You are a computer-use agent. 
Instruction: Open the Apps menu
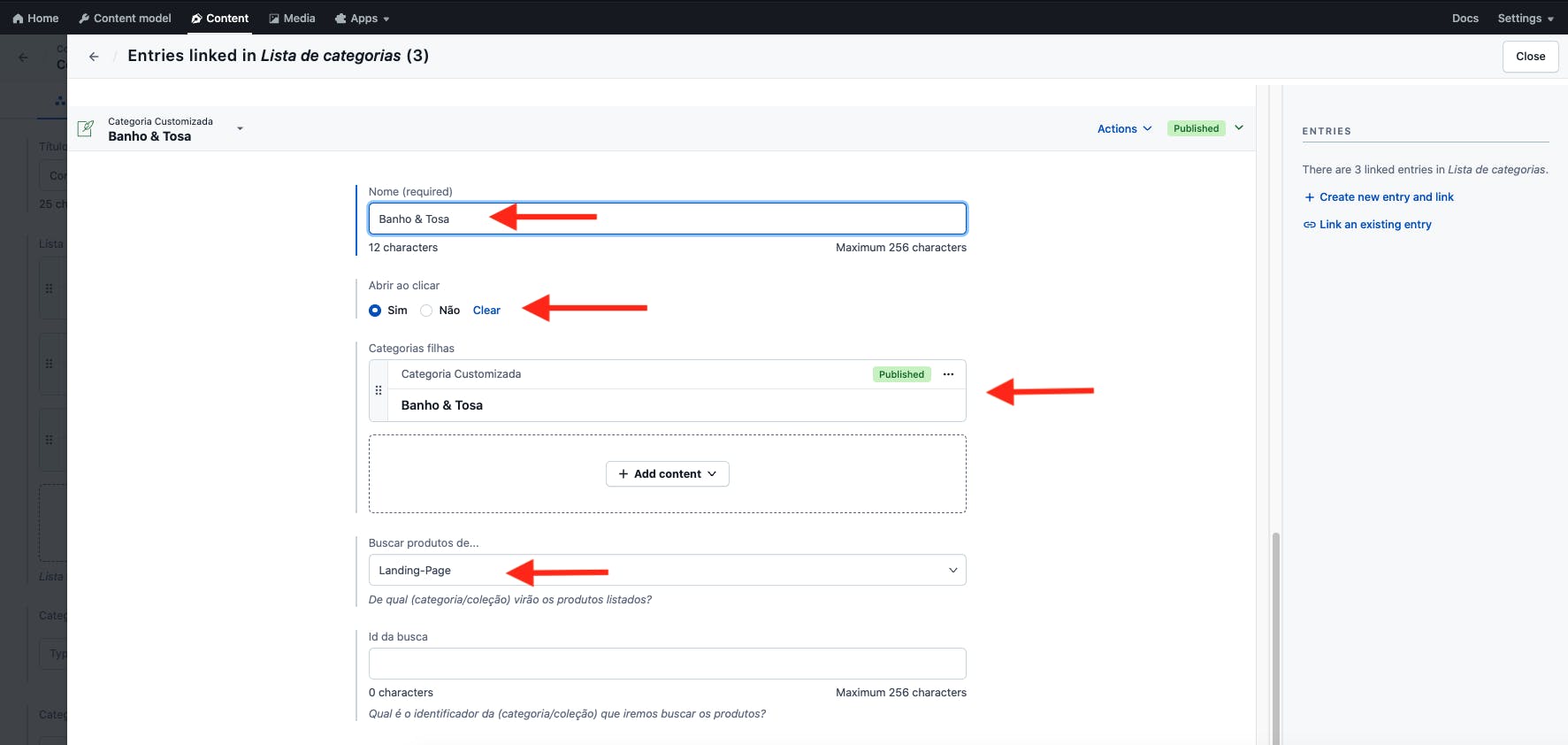click(363, 19)
